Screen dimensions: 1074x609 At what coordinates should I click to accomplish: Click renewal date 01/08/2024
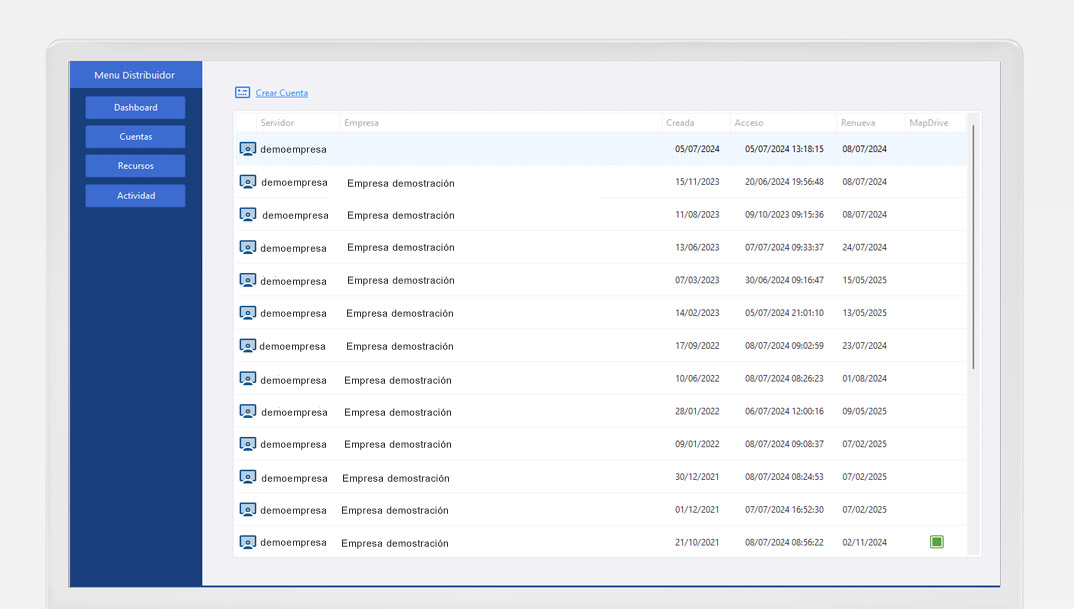tap(864, 378)
